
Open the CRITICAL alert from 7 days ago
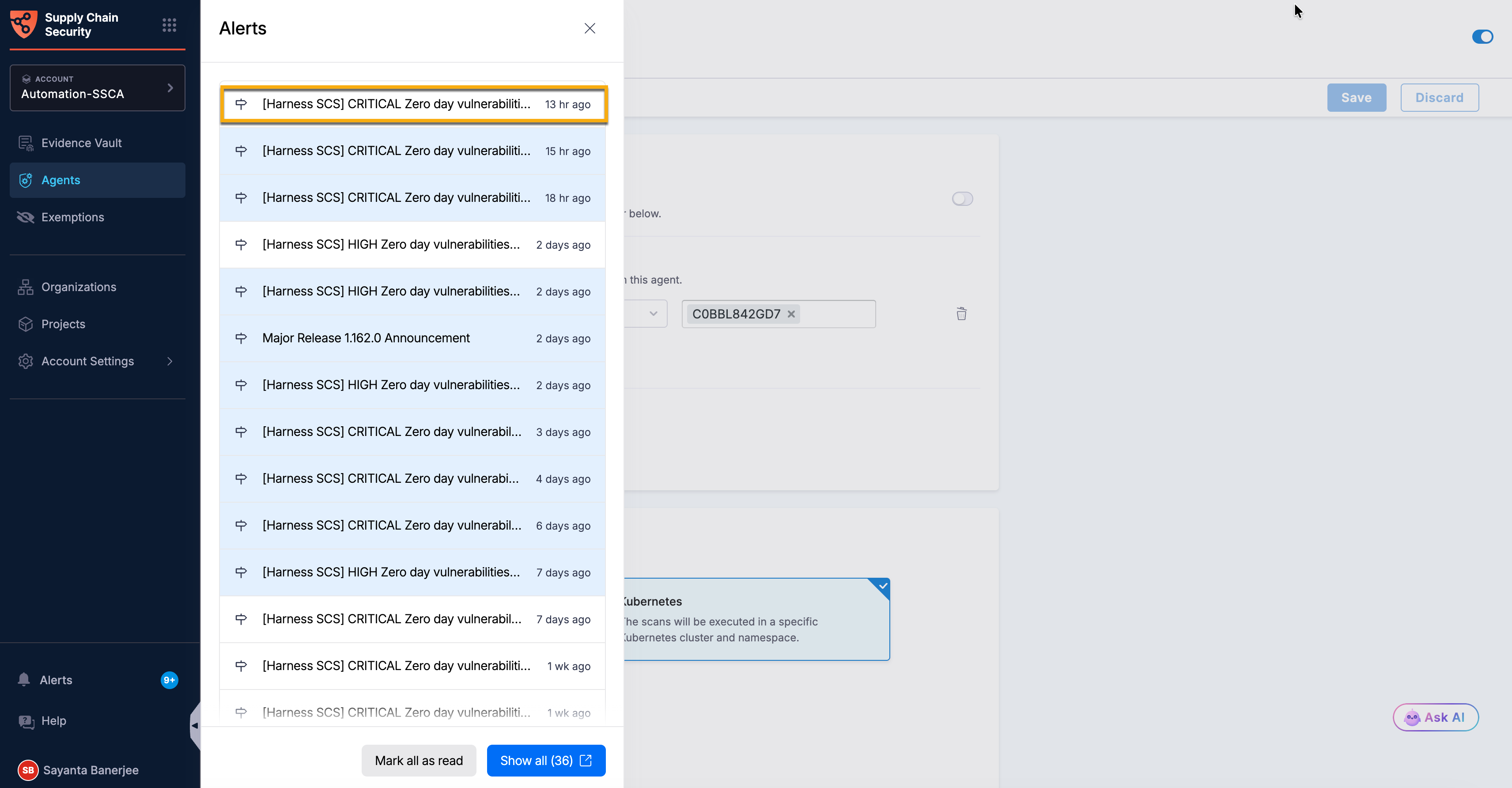(412, 619)
